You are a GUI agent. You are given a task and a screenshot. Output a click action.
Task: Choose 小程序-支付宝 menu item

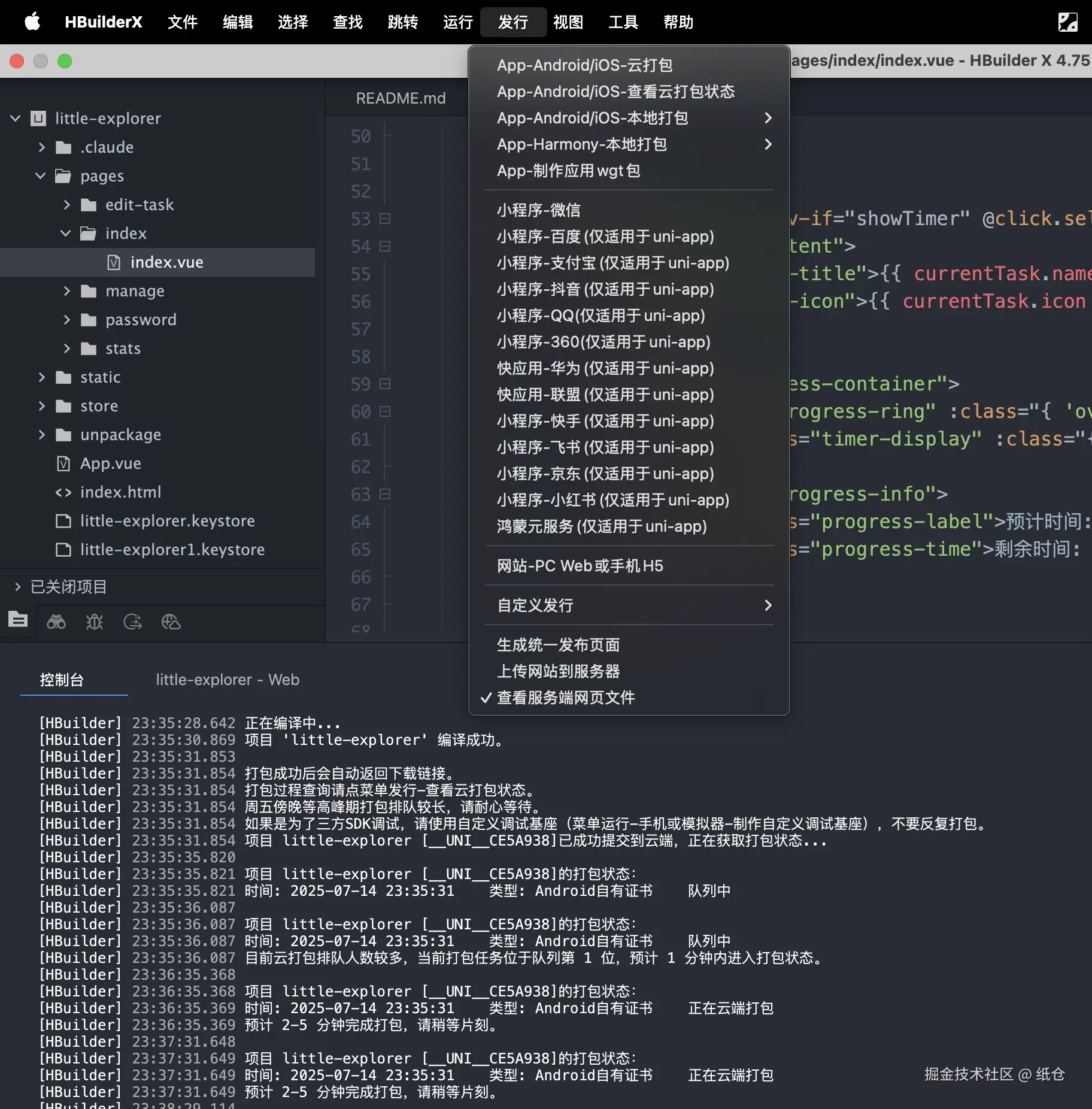[629, 263]
